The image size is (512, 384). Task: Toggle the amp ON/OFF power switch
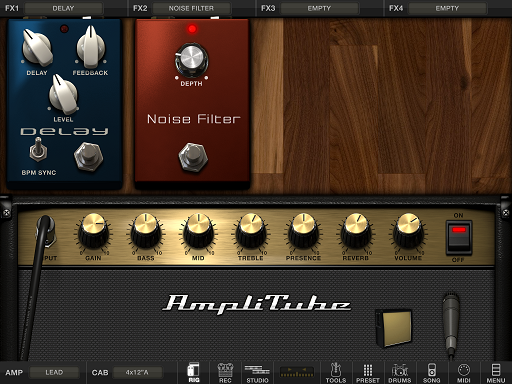pos(459,237)
